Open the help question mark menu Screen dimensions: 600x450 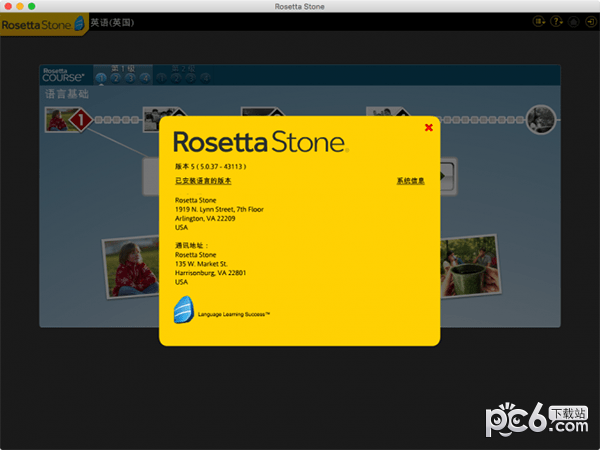pos(556,22)
